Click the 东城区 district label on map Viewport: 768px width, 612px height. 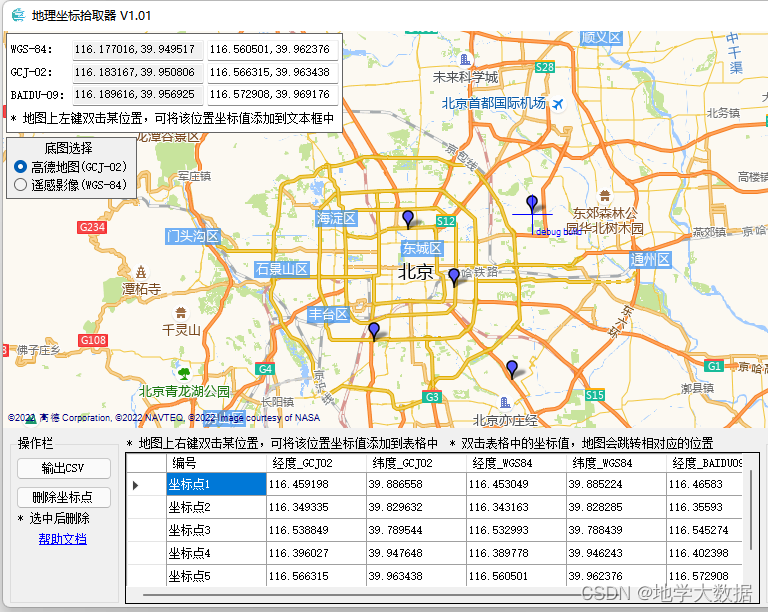tap(422, 248)
